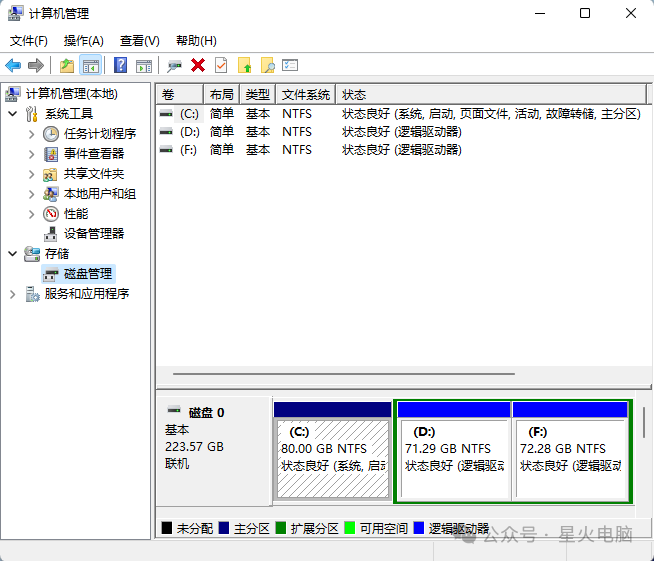Collapse the 存储 tree node
This screenshot has width=654, height=561.
[x=13, y=254]
